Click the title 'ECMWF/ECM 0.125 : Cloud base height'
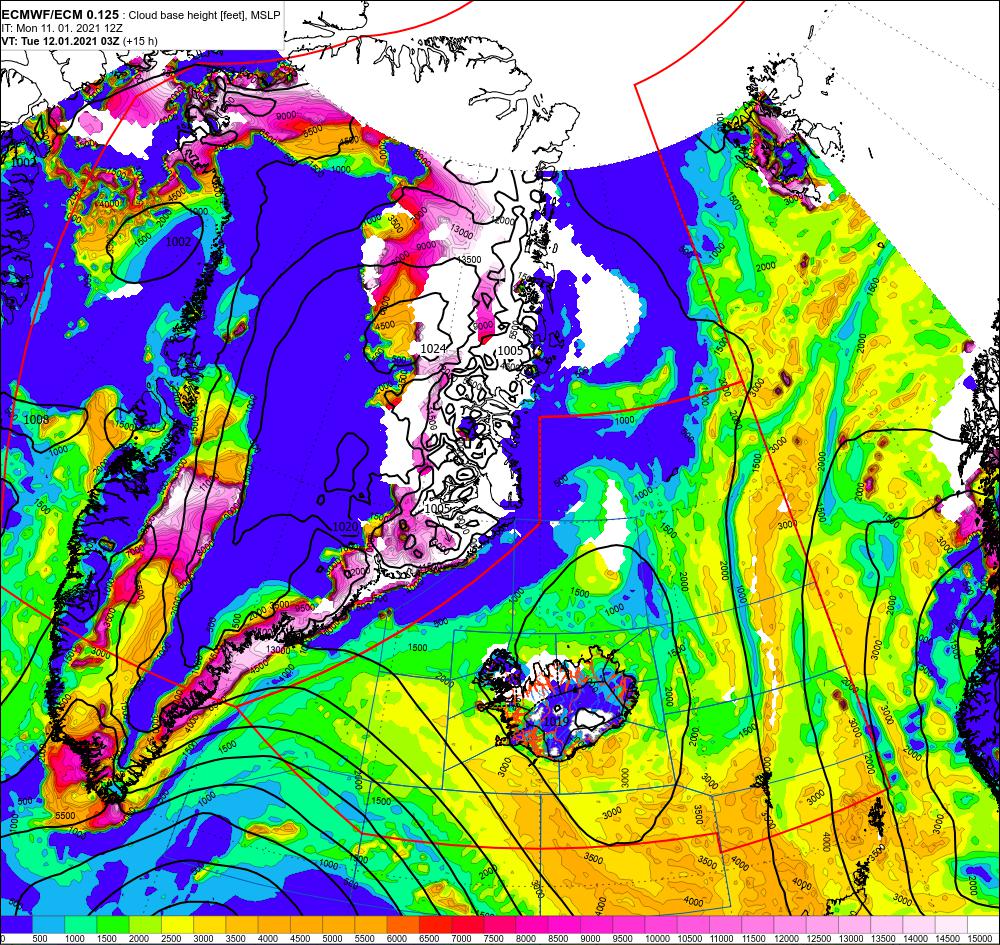 click(x=110, y=15)
